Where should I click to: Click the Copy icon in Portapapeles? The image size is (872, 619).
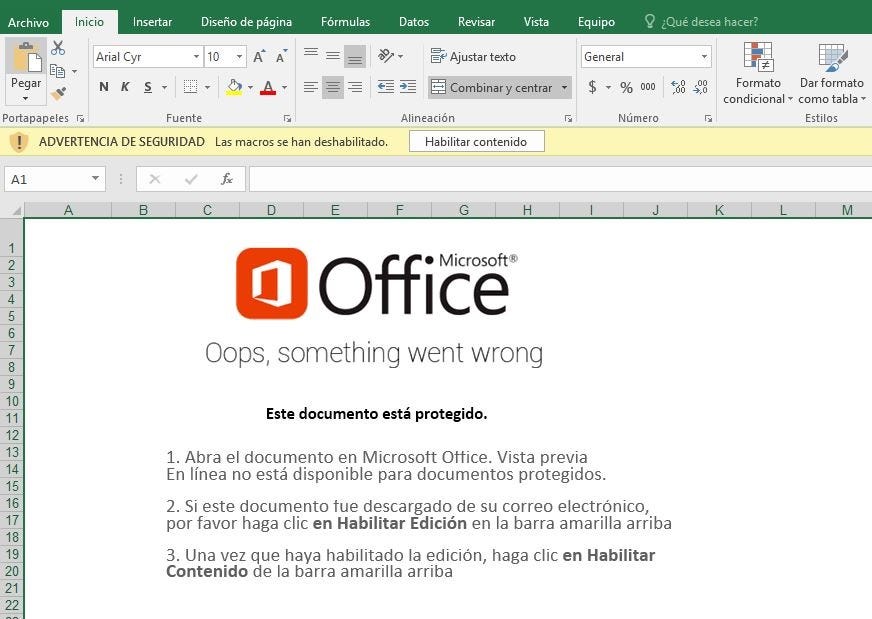(57, 71)
